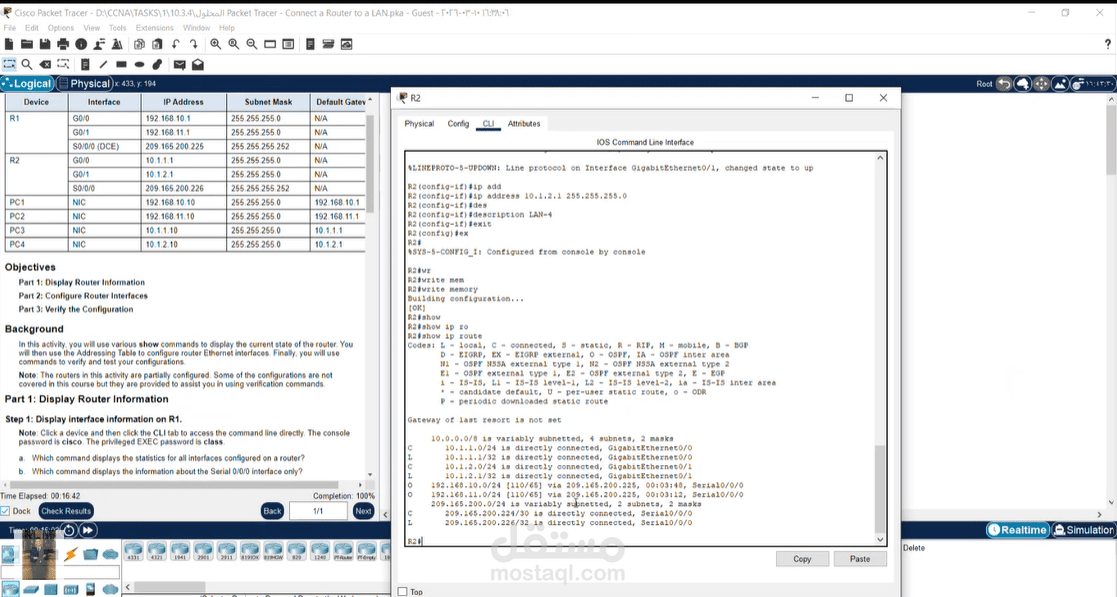
Task: Click the Zoom In magnifier icon
Action: 216,44
